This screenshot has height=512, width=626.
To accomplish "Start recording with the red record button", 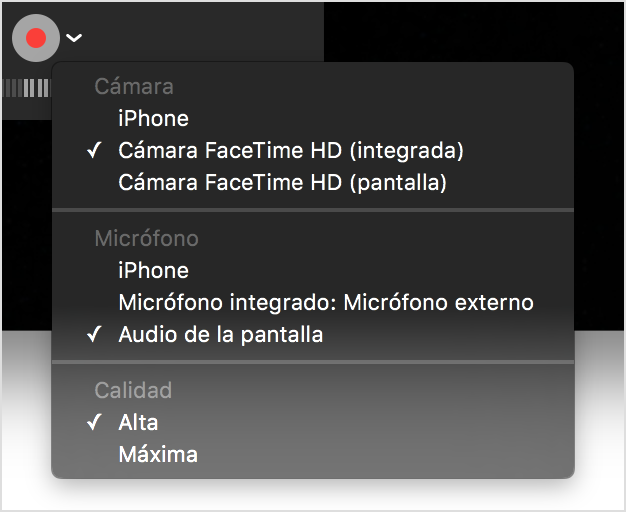I will [36, 38].
